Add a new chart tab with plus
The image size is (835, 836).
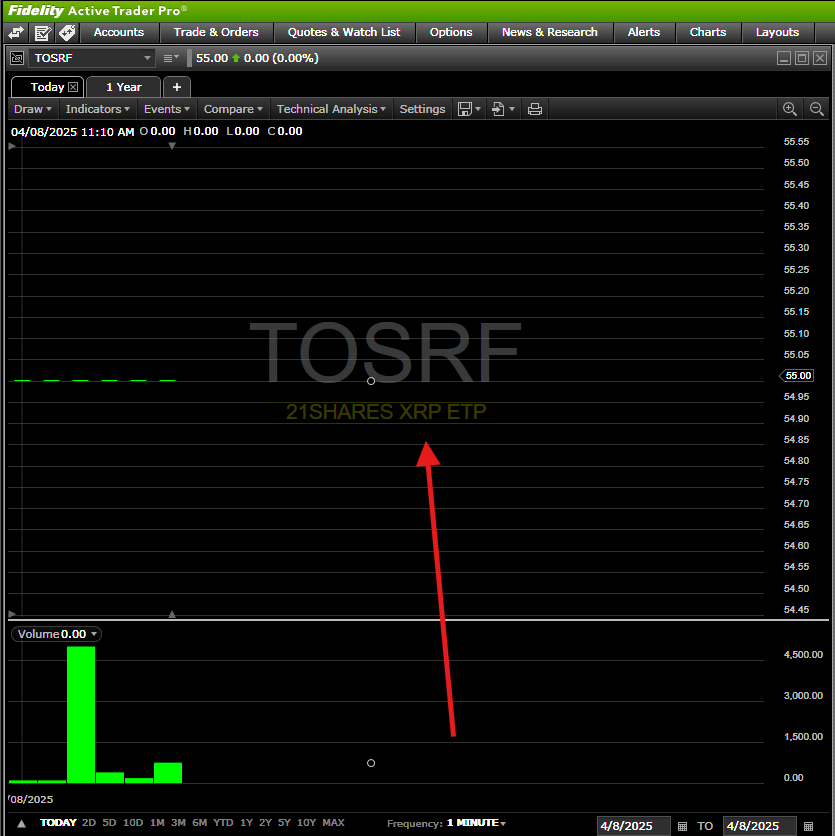coord(177,87)
